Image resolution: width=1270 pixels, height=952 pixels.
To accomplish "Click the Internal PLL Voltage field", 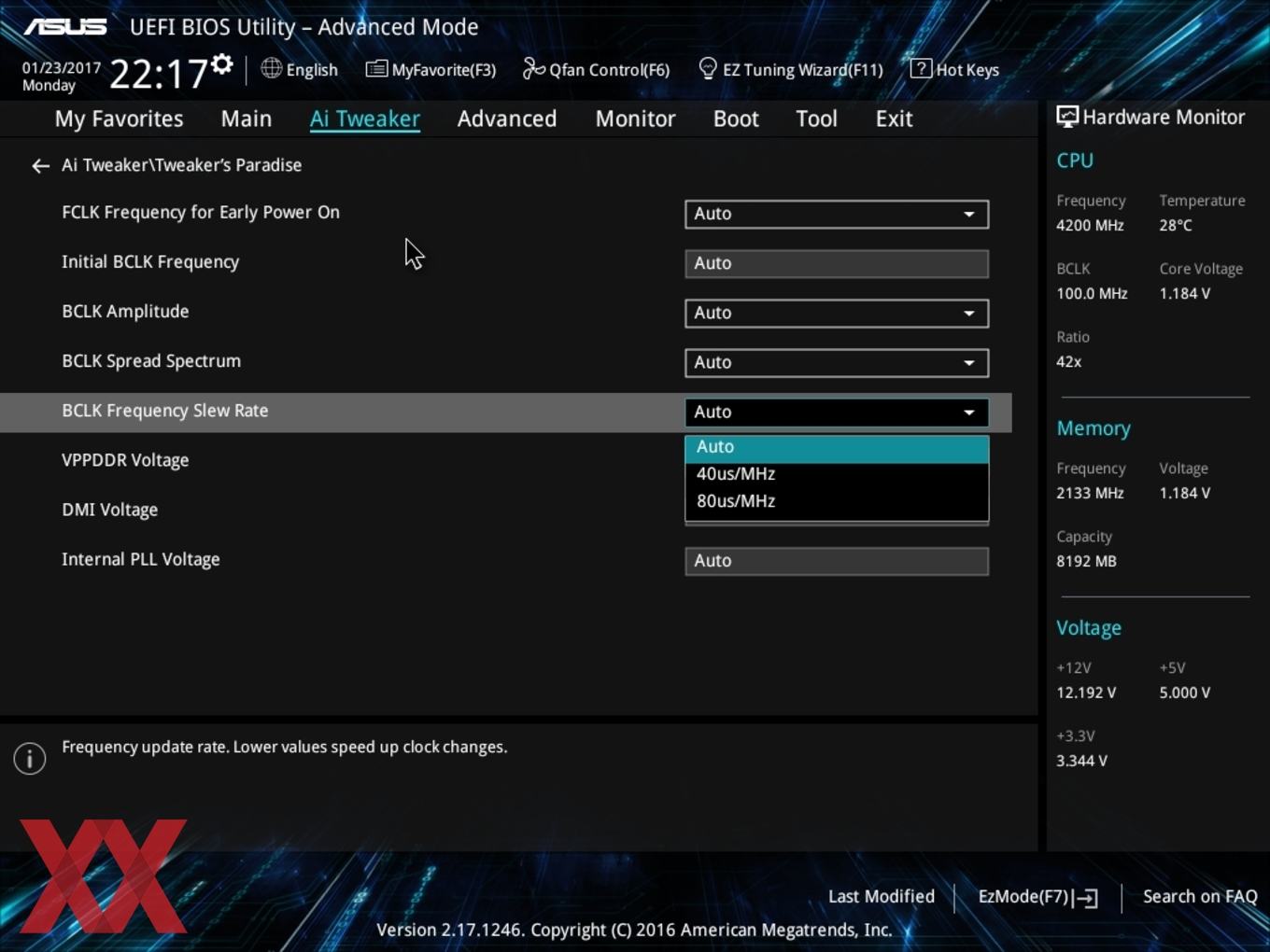I will click(837, 561).
